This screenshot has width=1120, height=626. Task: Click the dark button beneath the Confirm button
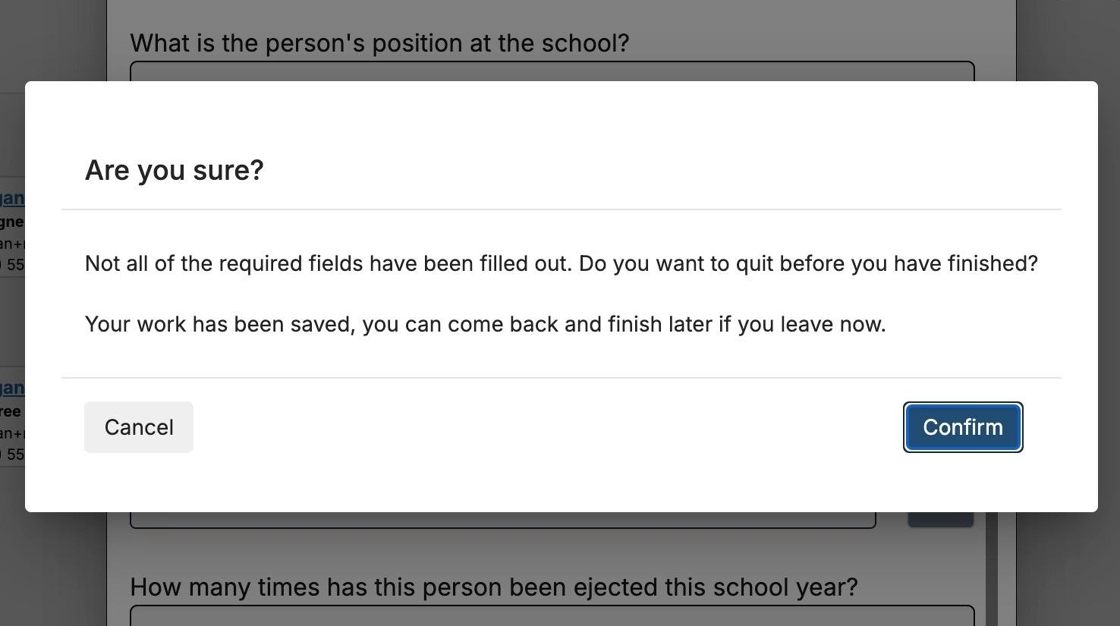coord(940,520)
